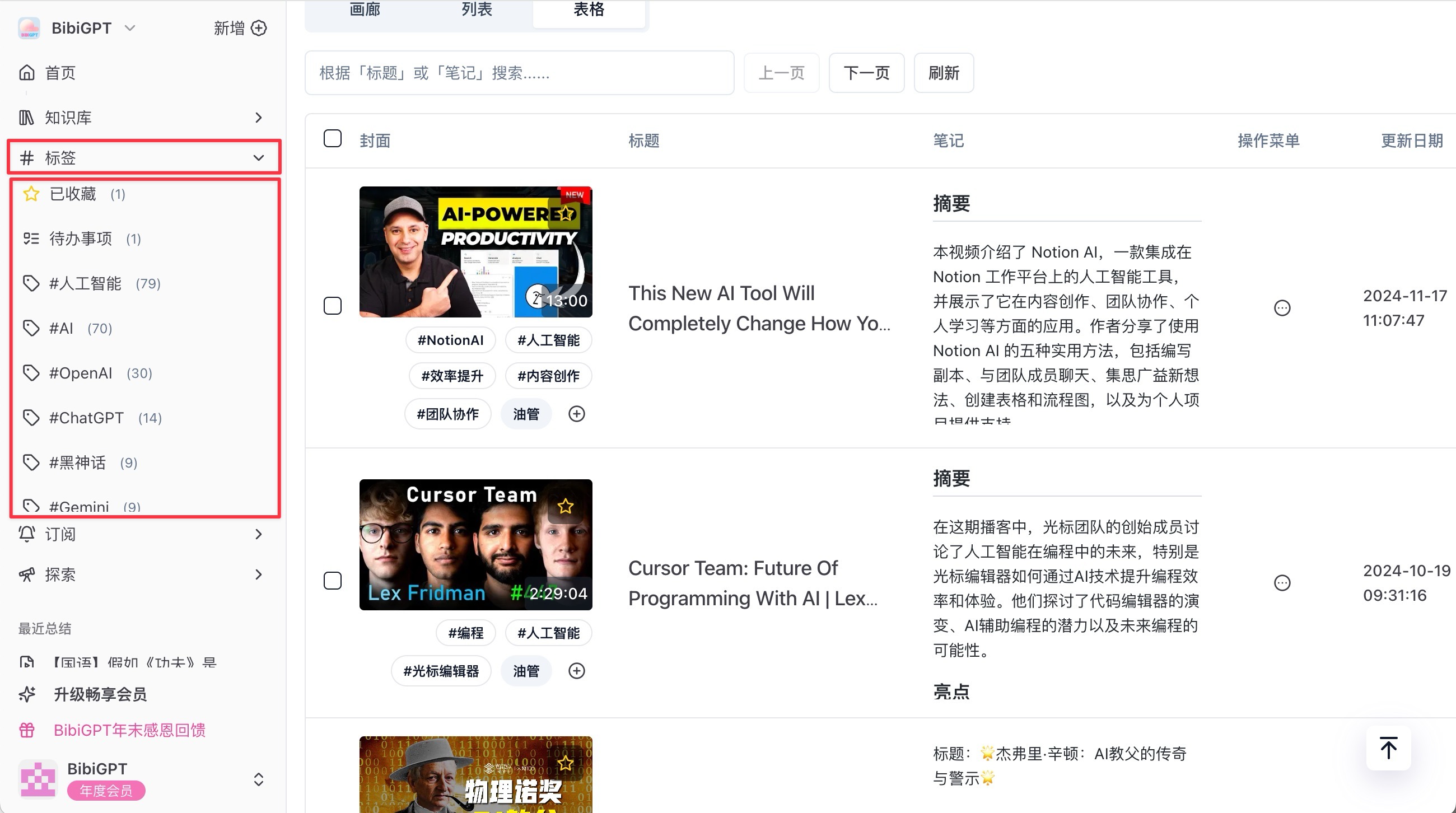Open the 已收藏 starred filter
This screenshot has width=1456, height=813.
[x=73, y=194]
